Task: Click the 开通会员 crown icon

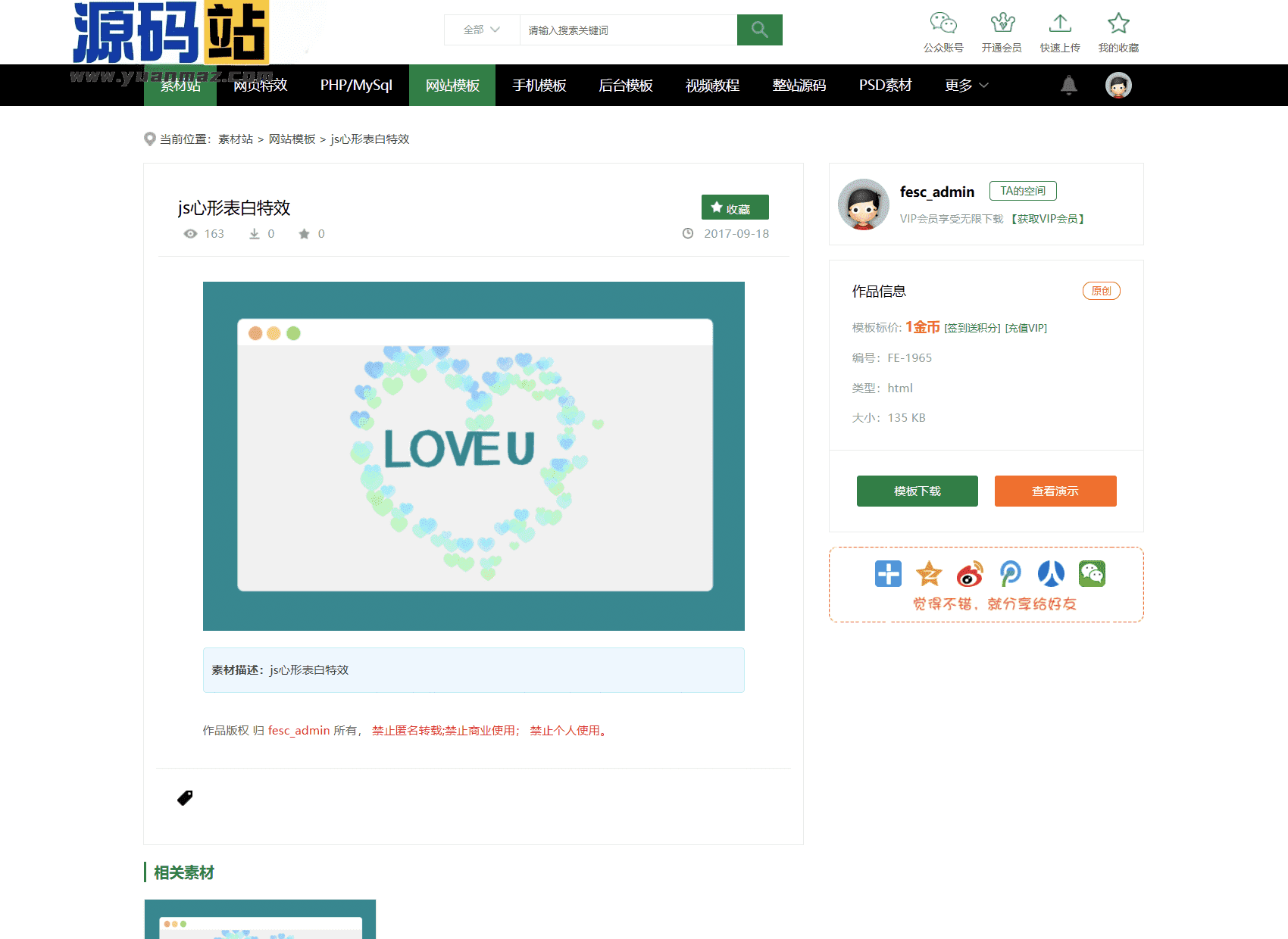Action: [1002, 23]
